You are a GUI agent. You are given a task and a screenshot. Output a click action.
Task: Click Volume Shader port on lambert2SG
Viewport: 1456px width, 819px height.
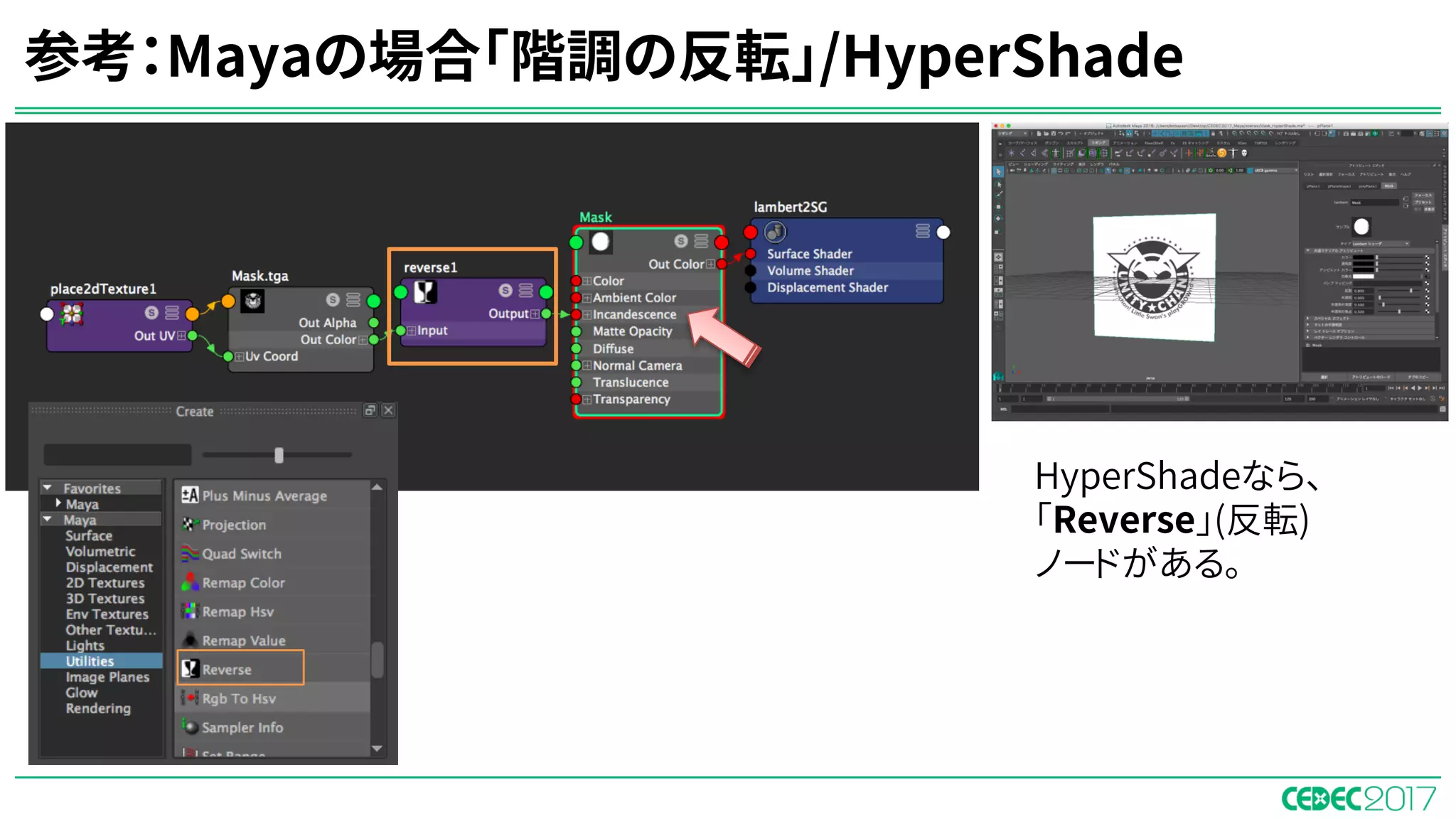tap(750, 271)
